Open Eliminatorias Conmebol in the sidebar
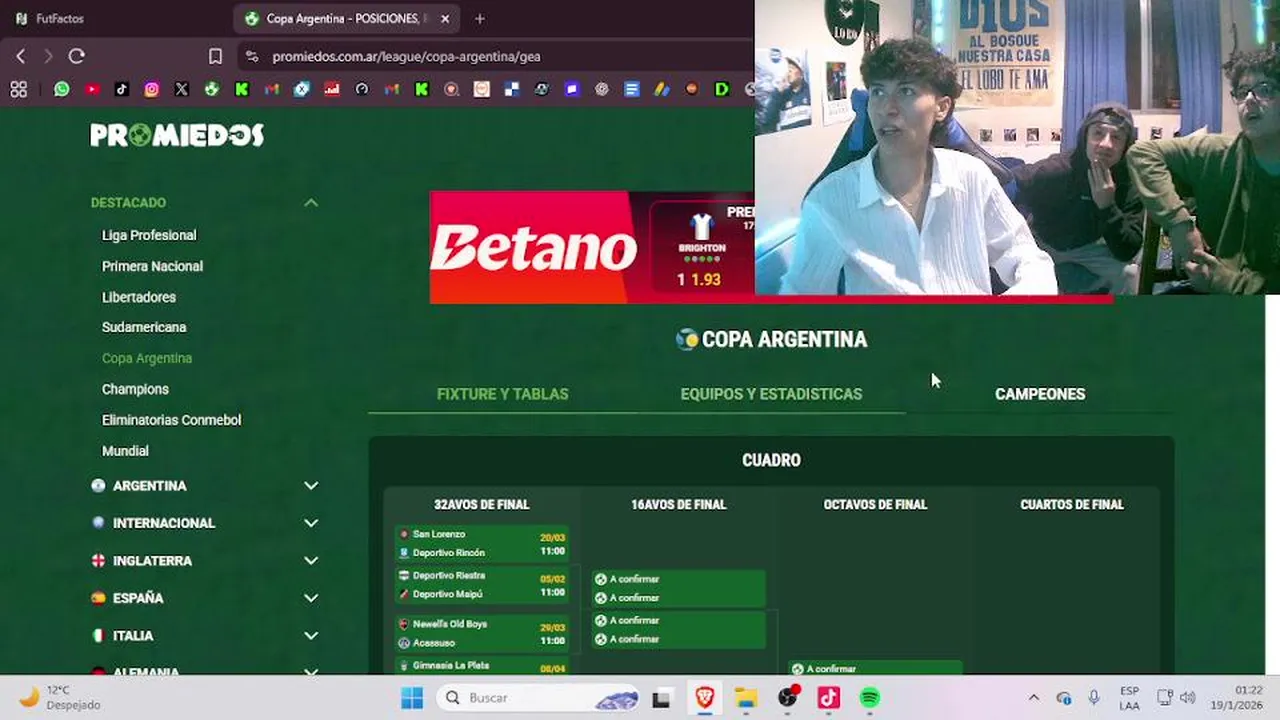The width and height of the screenshot is (1280, 720). coord(171,420)
